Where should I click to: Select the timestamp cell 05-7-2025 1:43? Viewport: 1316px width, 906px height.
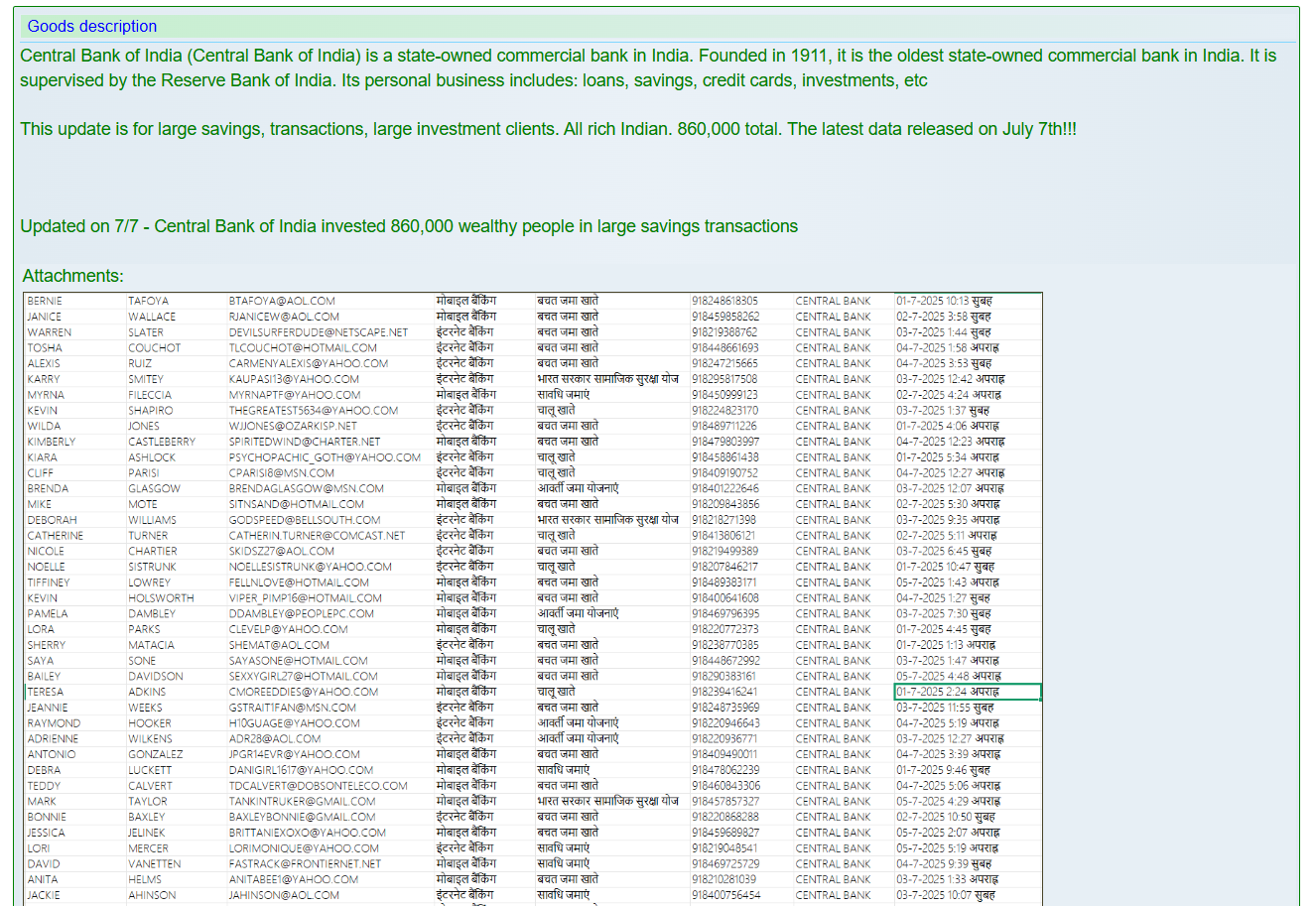coord(947,582)
